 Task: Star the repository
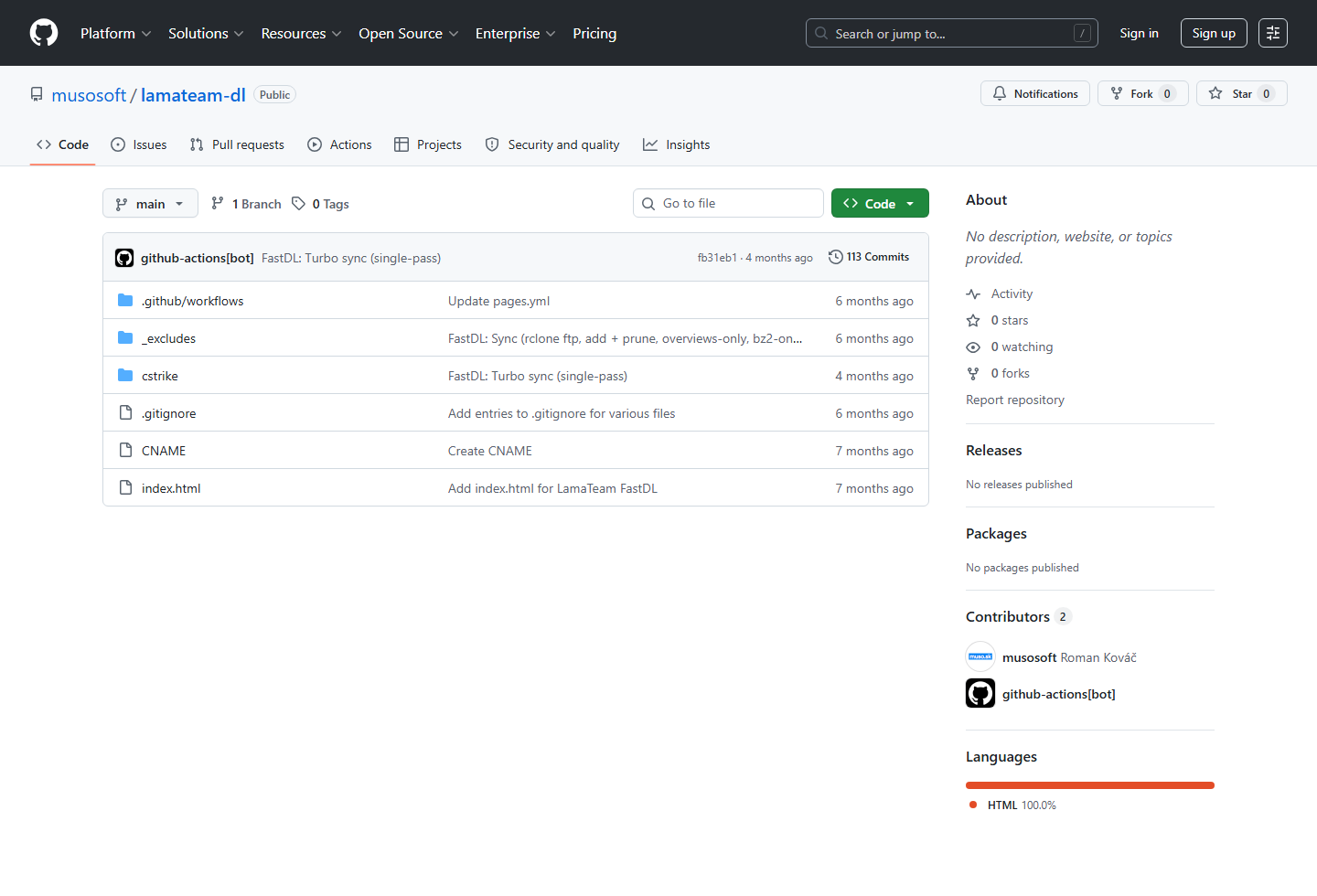coord(1242,93)
